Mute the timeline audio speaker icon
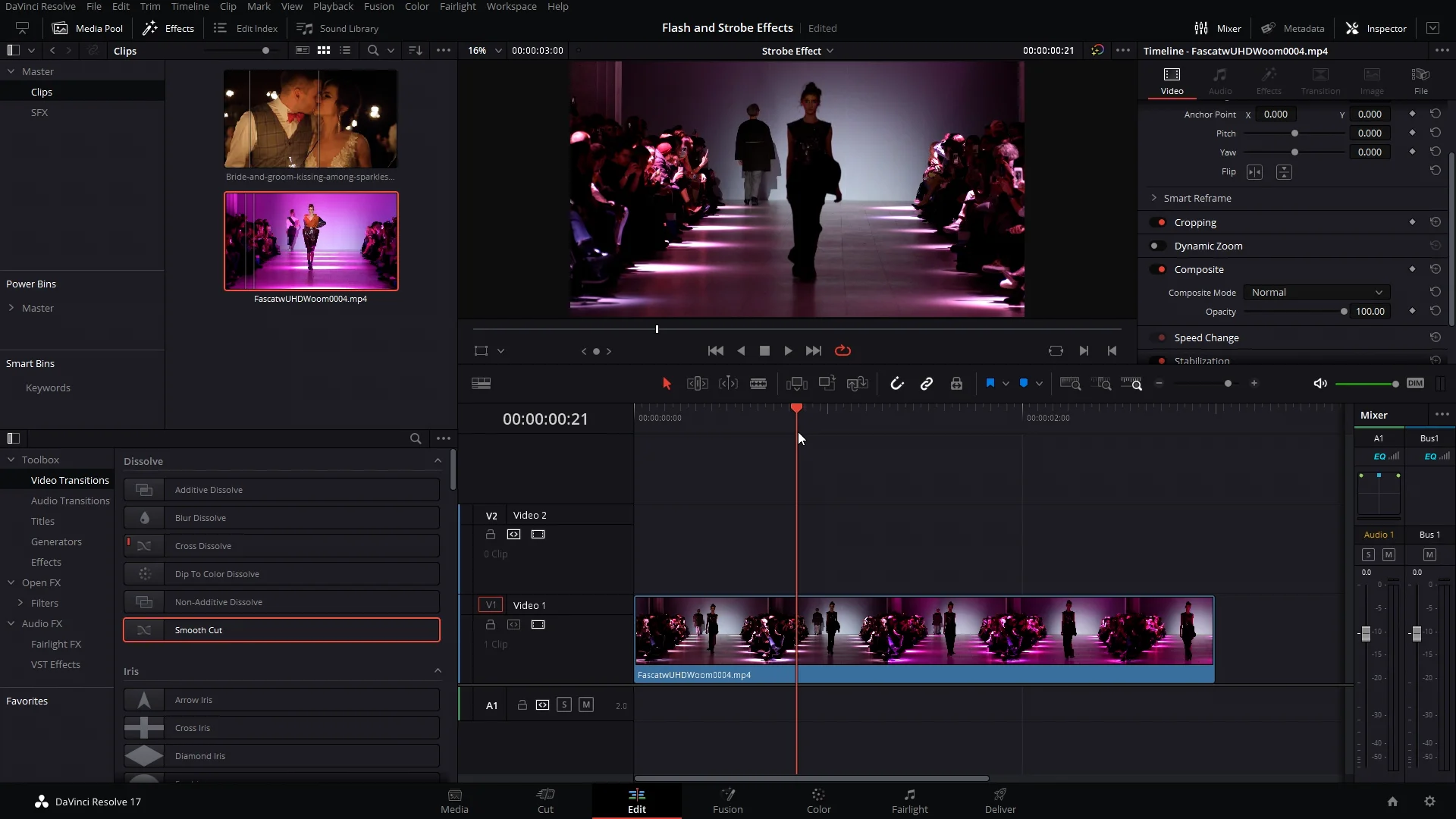This screenshot has height=819, width=1456. click(x=1320, y=384)
